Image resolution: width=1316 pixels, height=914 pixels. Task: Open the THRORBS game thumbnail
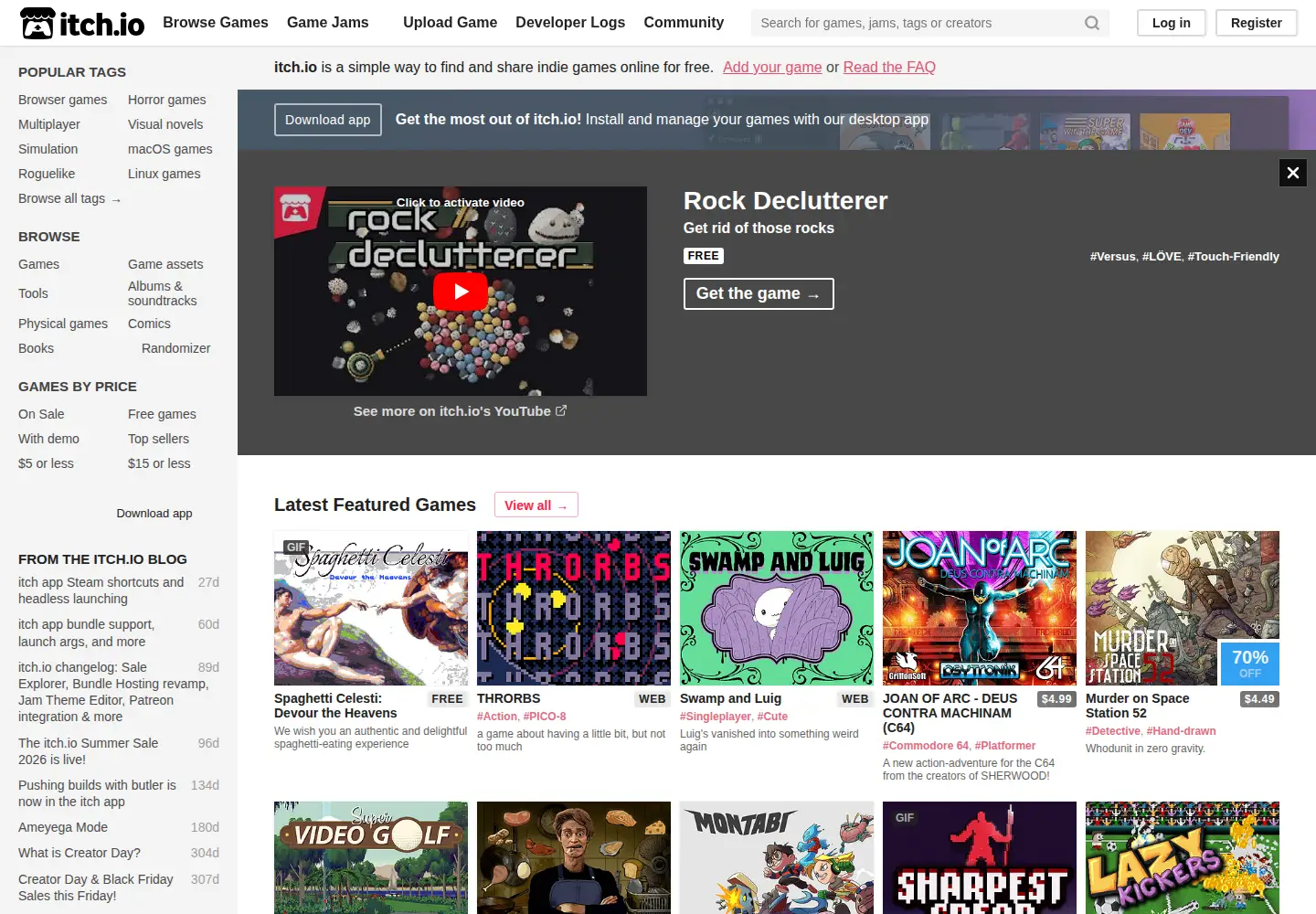pyautogui.click(x=574, y=608)
